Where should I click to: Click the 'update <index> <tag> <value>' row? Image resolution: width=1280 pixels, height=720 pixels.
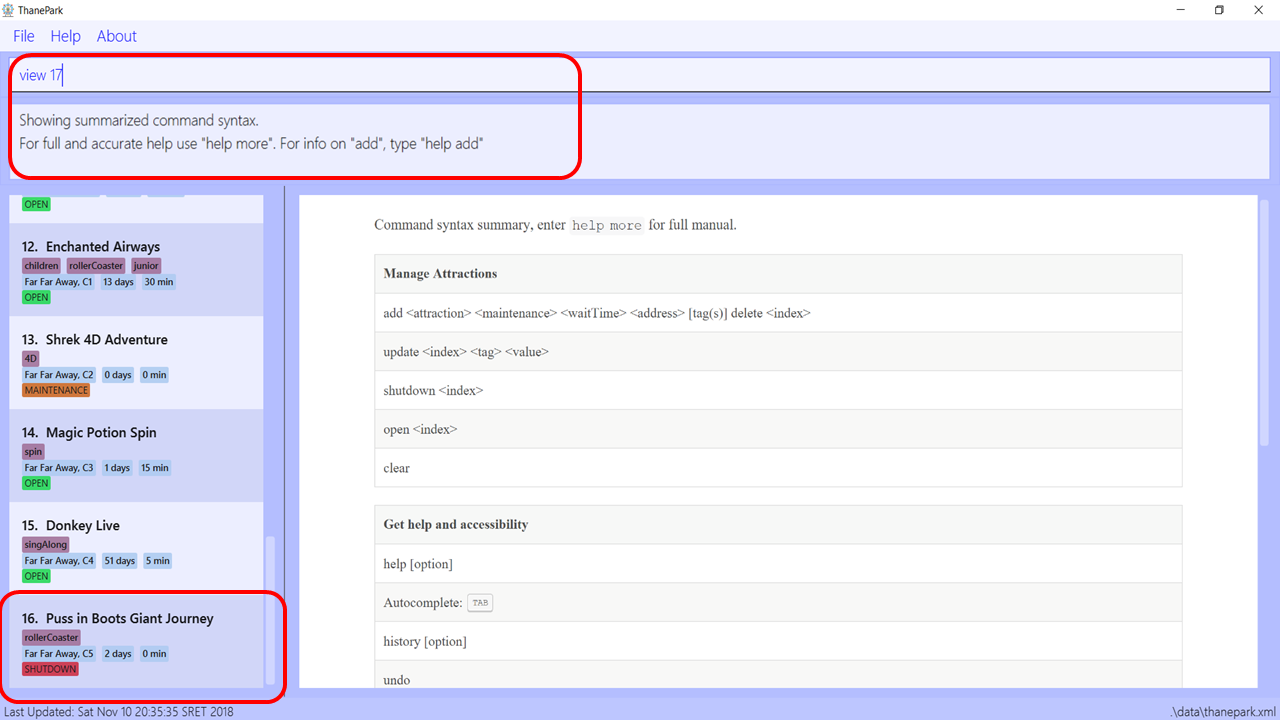(778, 352)
